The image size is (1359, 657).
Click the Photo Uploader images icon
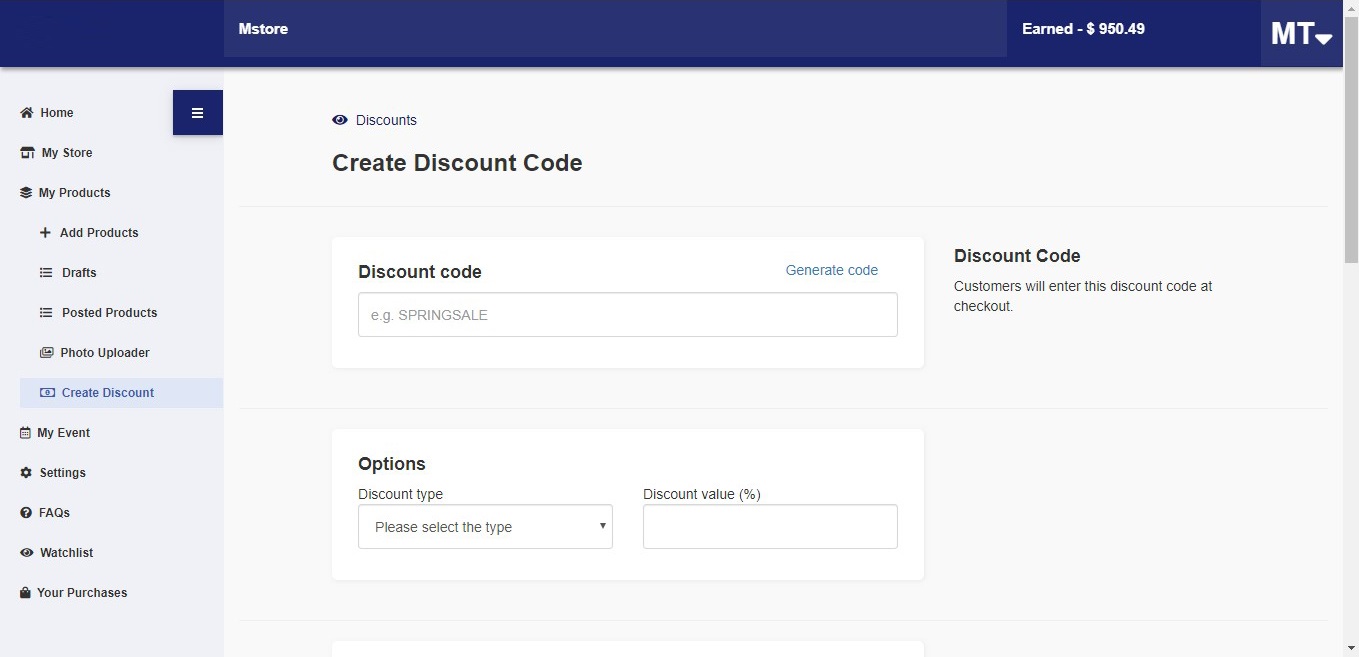pyautogui.click(x=46, y=353)
